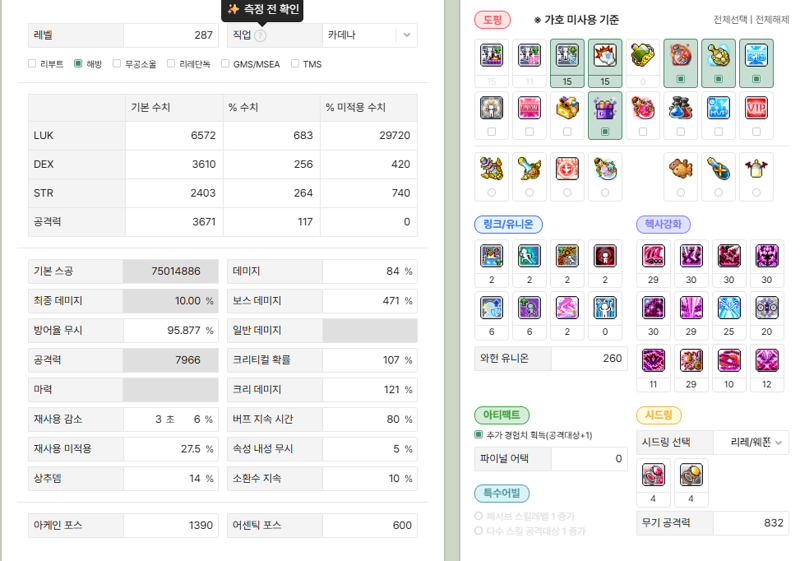Image resolution: width=800 pixels, height=561 pixels.
Task: Click the red flaming potion doping icon
Action: pos(681,55)
